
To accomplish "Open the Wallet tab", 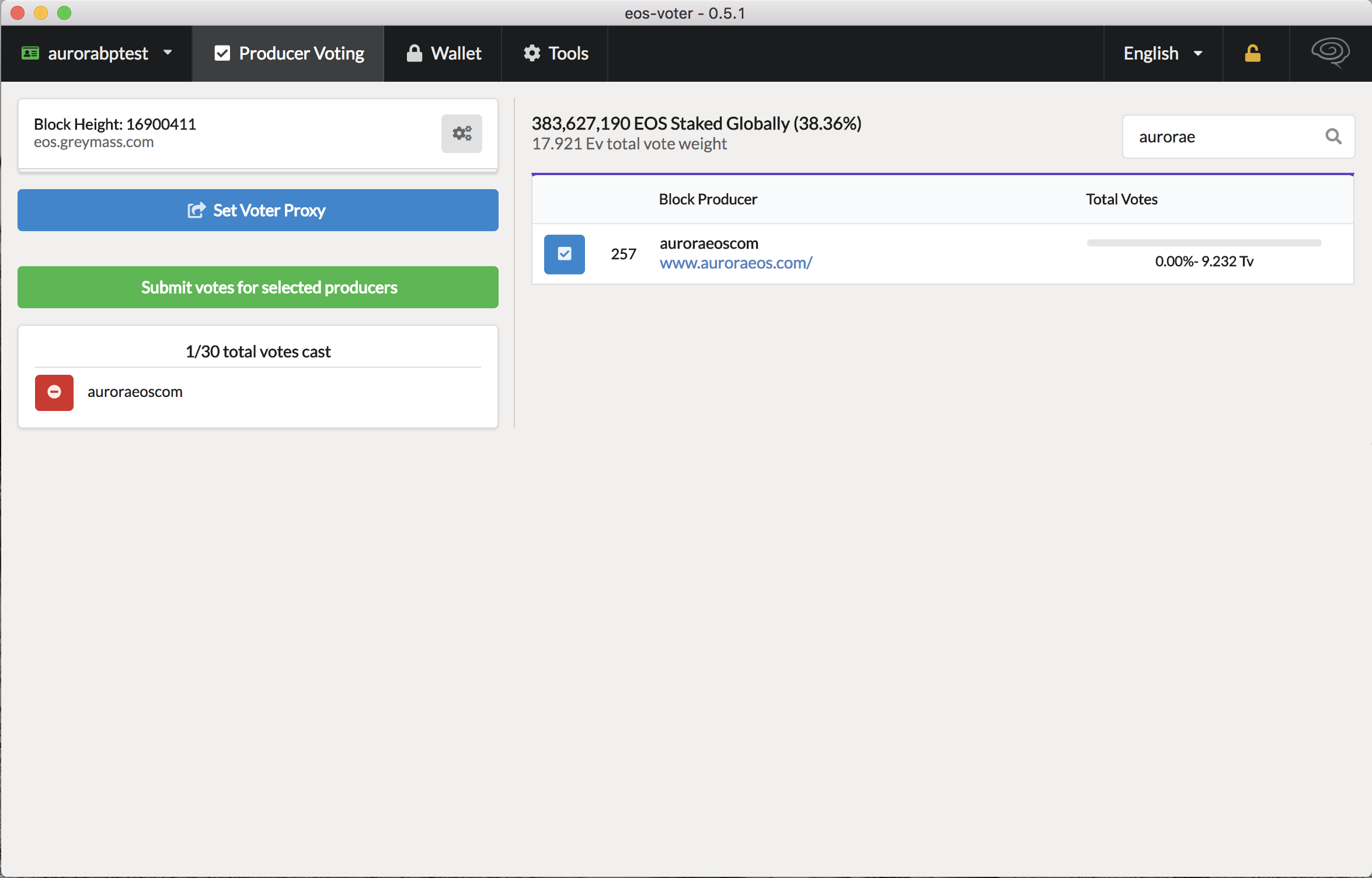I will [x=443, y=53].
